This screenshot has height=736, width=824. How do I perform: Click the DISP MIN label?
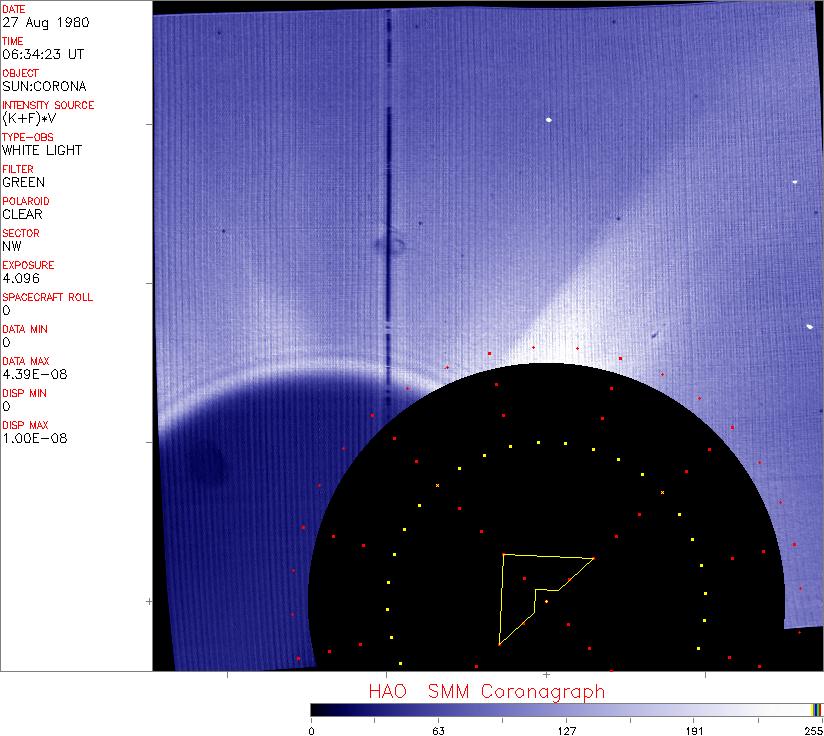[x=24, y=394]
